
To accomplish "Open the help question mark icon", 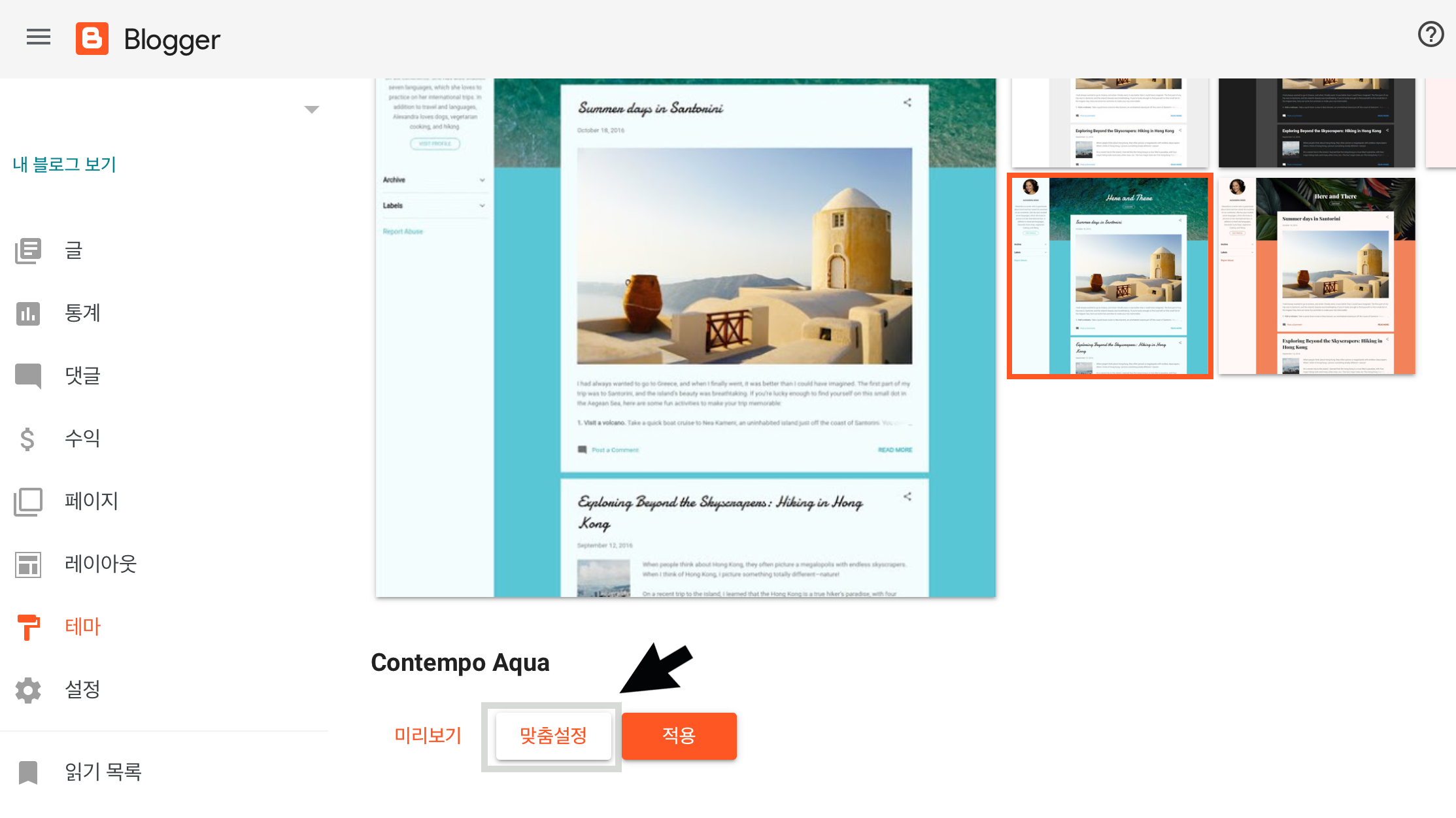I will [x=1431, y=34].
